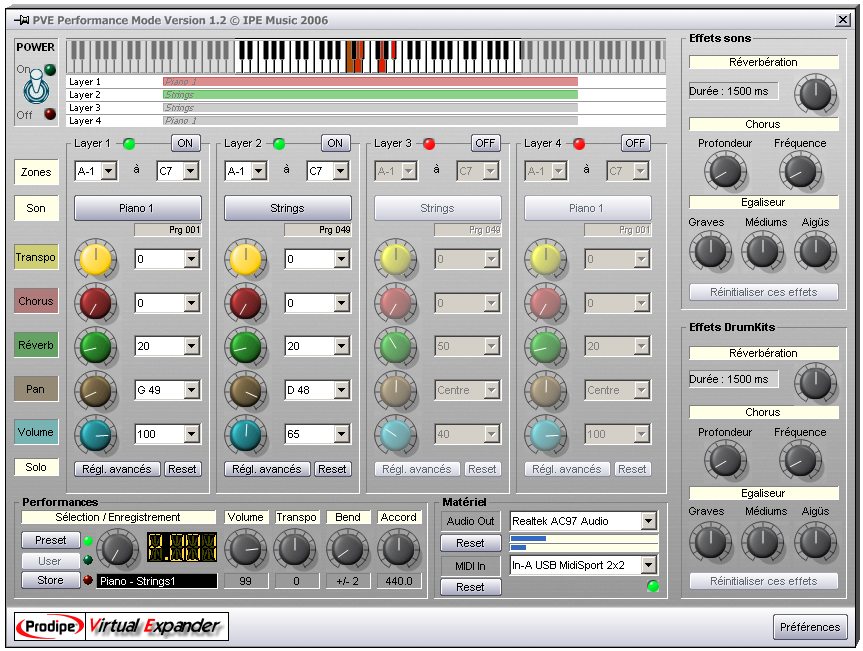863x651 pixels.
Task: Click the yellow Transpo knob in Layer 1
Action: [x=95, y=260]
